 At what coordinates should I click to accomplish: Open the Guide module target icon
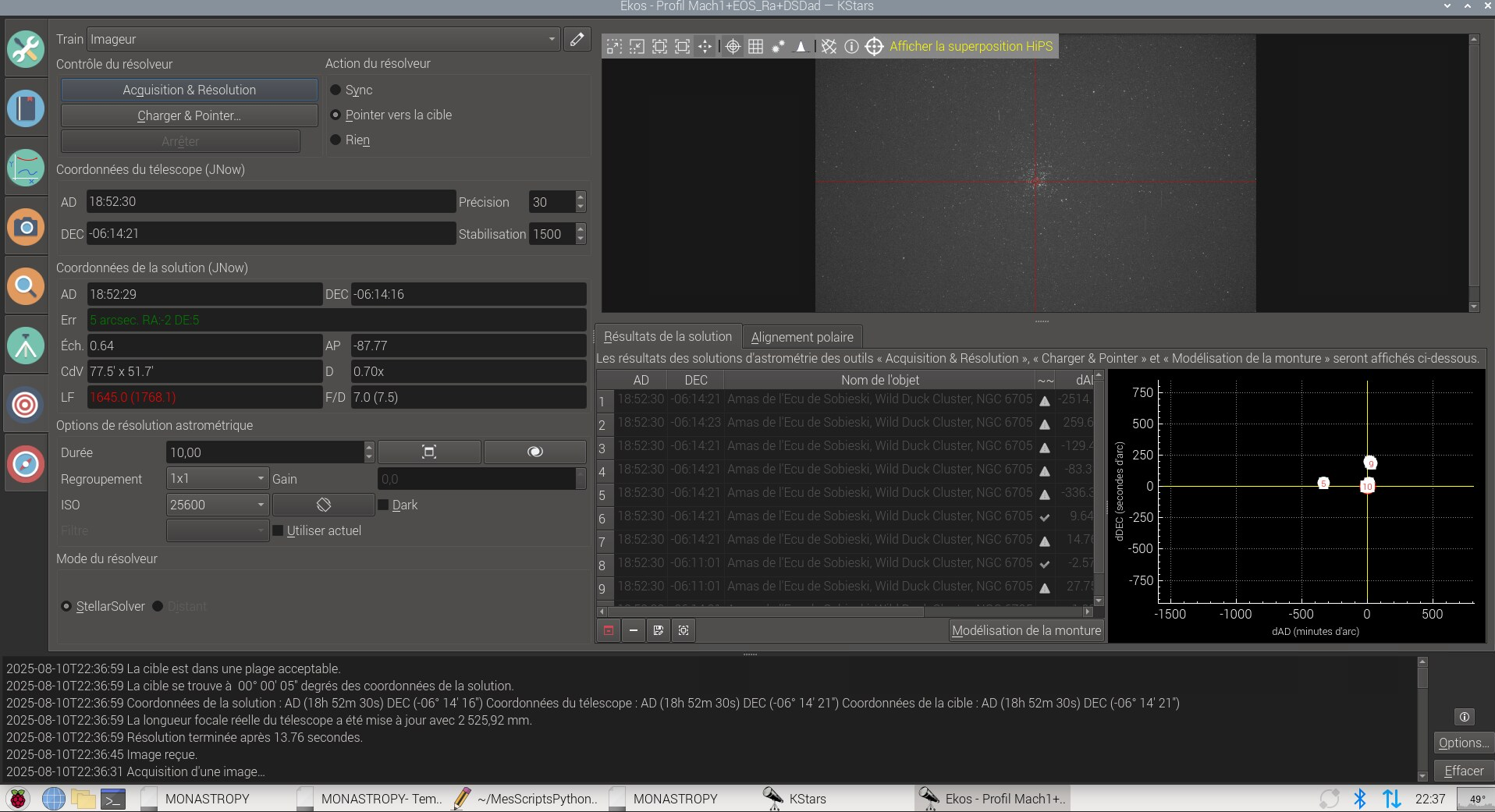pos(26,463)
